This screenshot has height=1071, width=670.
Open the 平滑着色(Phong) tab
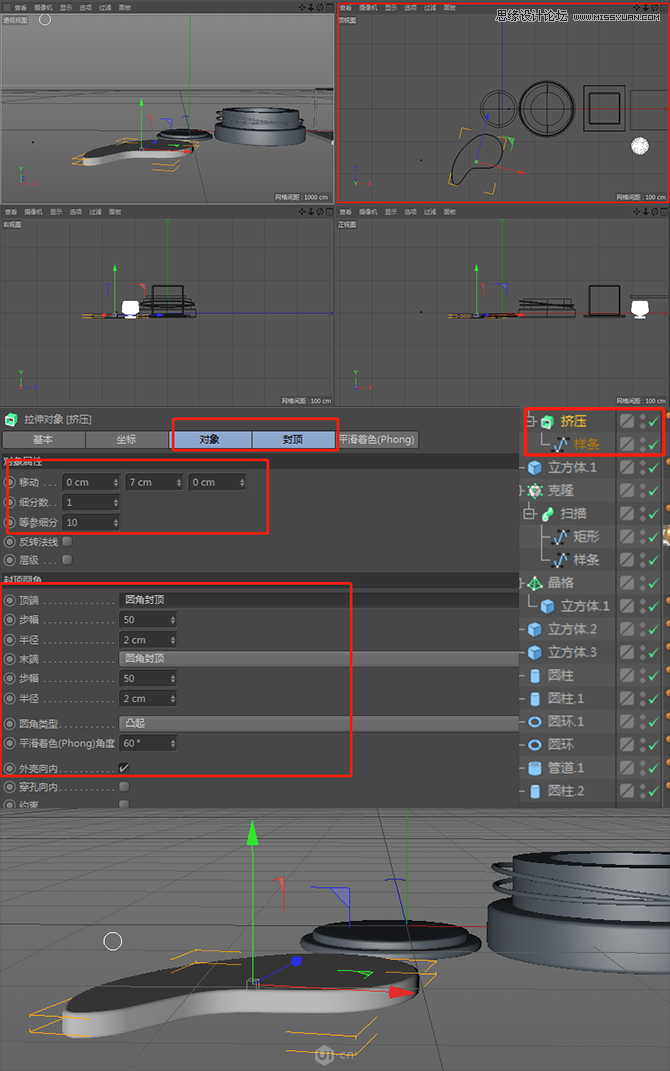click(x=376, y=440)
